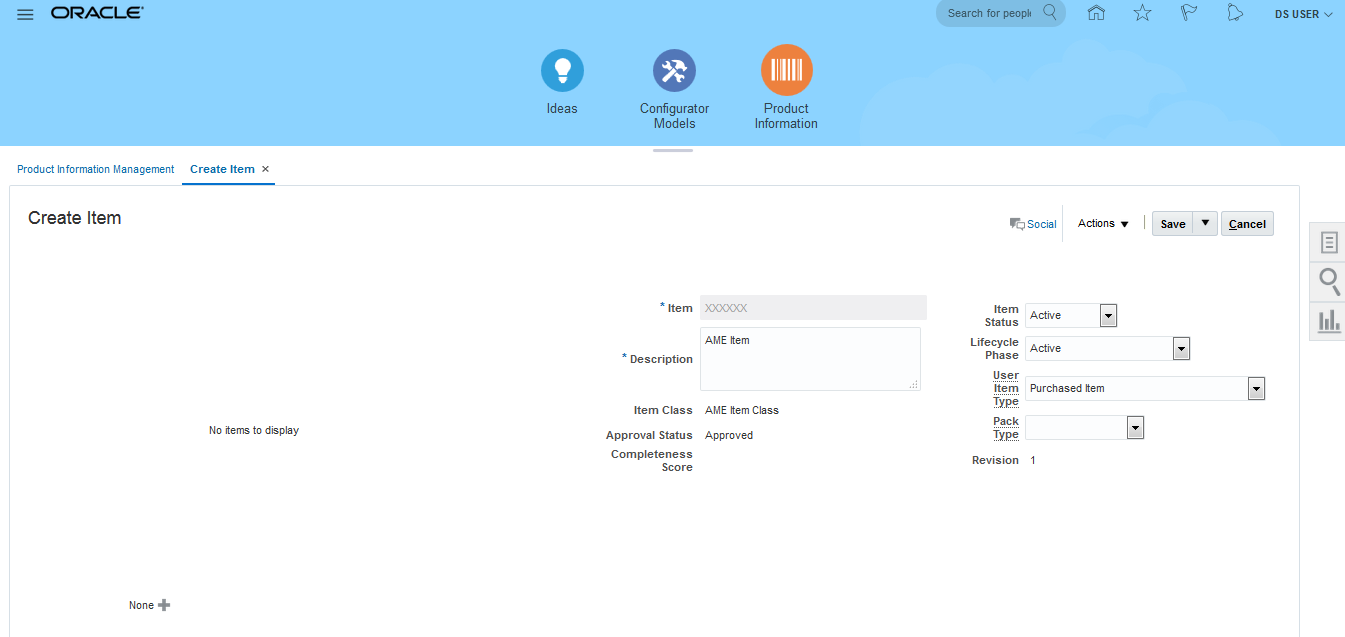Open the DS USER account menu
The width and height of the screenshot is (1345, 637).
pos(1303,14)
